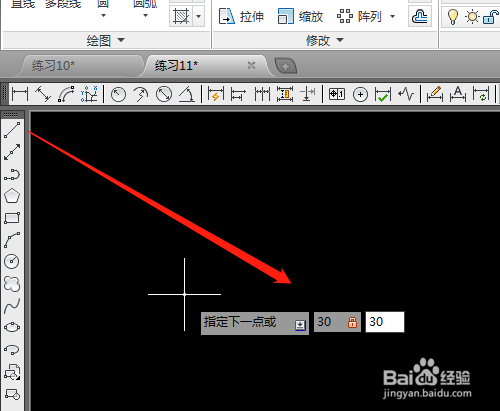
Task: Click the Arc Length dimension icon
Action: 66,94
